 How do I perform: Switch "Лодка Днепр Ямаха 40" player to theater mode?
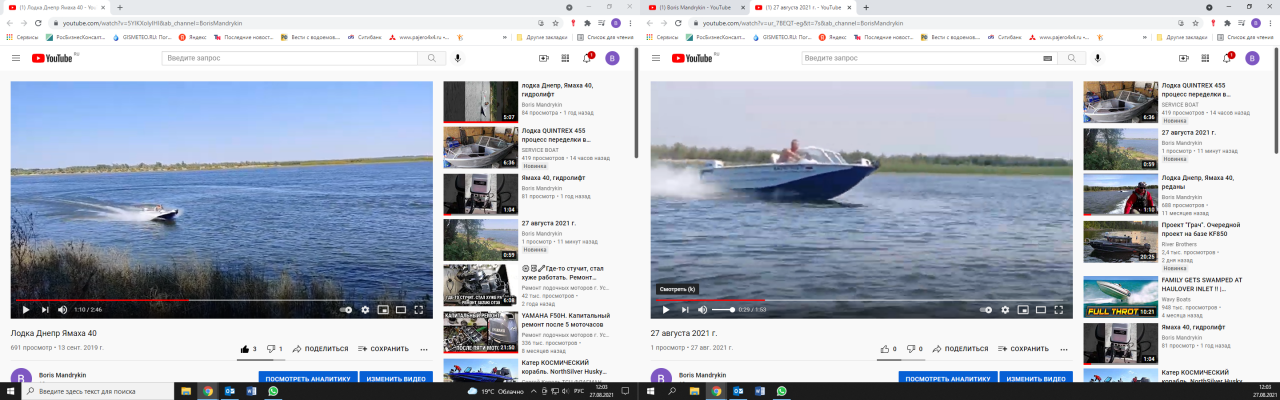coord(401,310)
